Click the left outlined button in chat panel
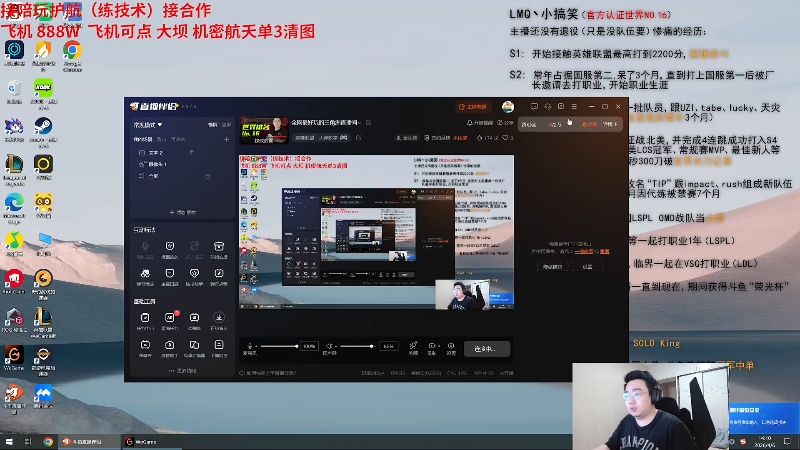Image resolution: width=800 pixels, height=450 pixels. point(553,267)
